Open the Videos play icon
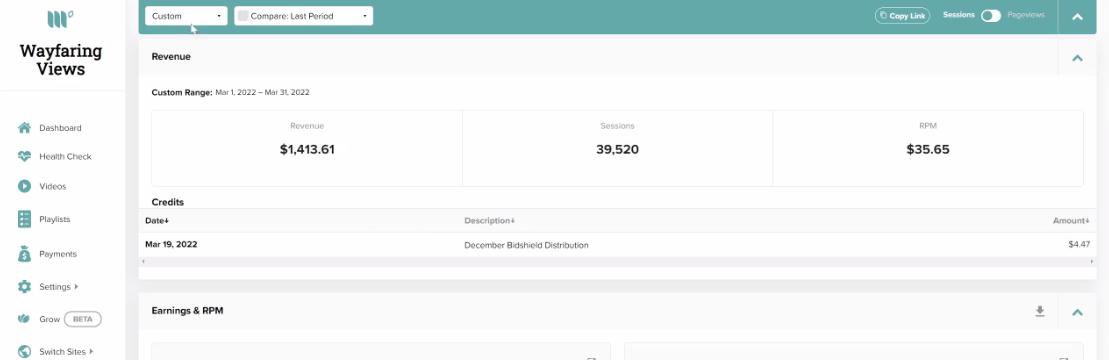This screenshot has height=360, width=1109. tap(25, 186)
